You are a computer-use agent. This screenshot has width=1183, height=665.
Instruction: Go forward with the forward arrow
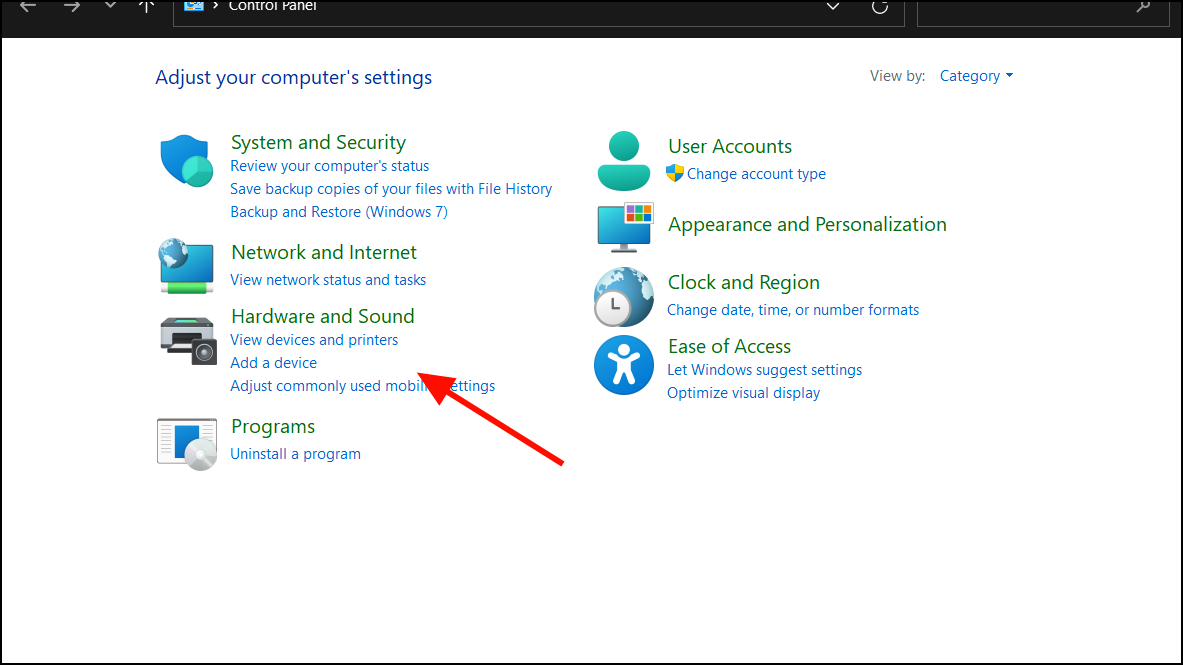click(x=72, y=7)
